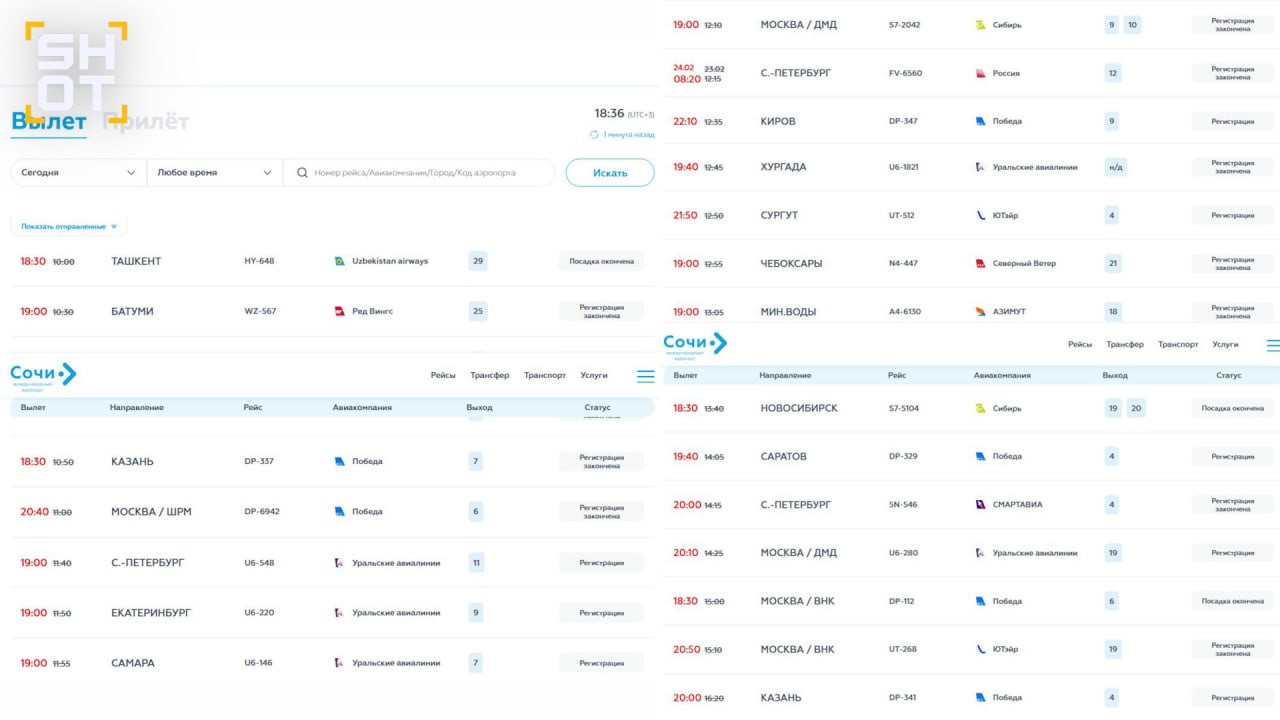This screenshot has width=1280, height=720.
Task: Select Уральские авиалинии logo on Хургада flight
Action: (980, 167)
